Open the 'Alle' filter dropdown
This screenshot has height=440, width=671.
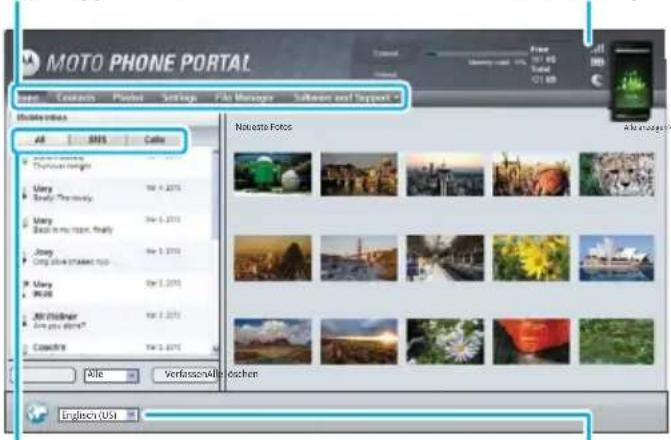point(111,375)
